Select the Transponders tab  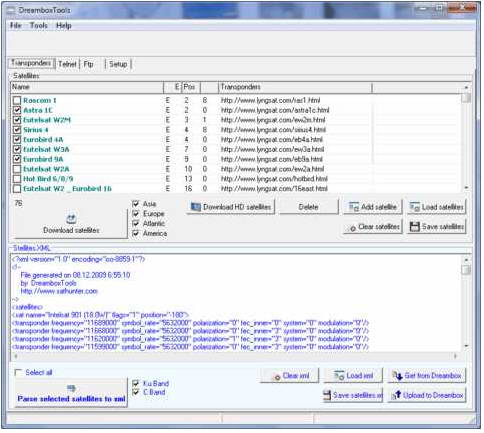tap(31, 63)
